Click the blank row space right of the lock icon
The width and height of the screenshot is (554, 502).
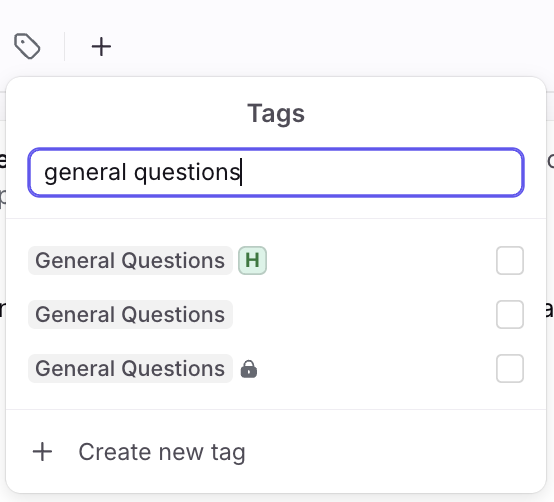point(376,368)
